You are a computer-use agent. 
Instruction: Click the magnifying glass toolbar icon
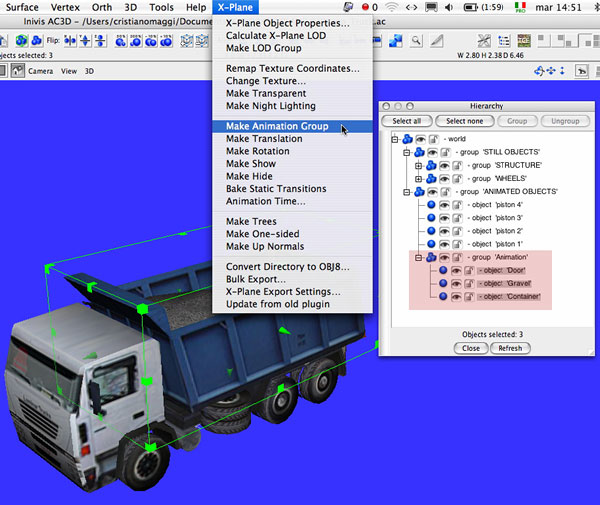416,40
